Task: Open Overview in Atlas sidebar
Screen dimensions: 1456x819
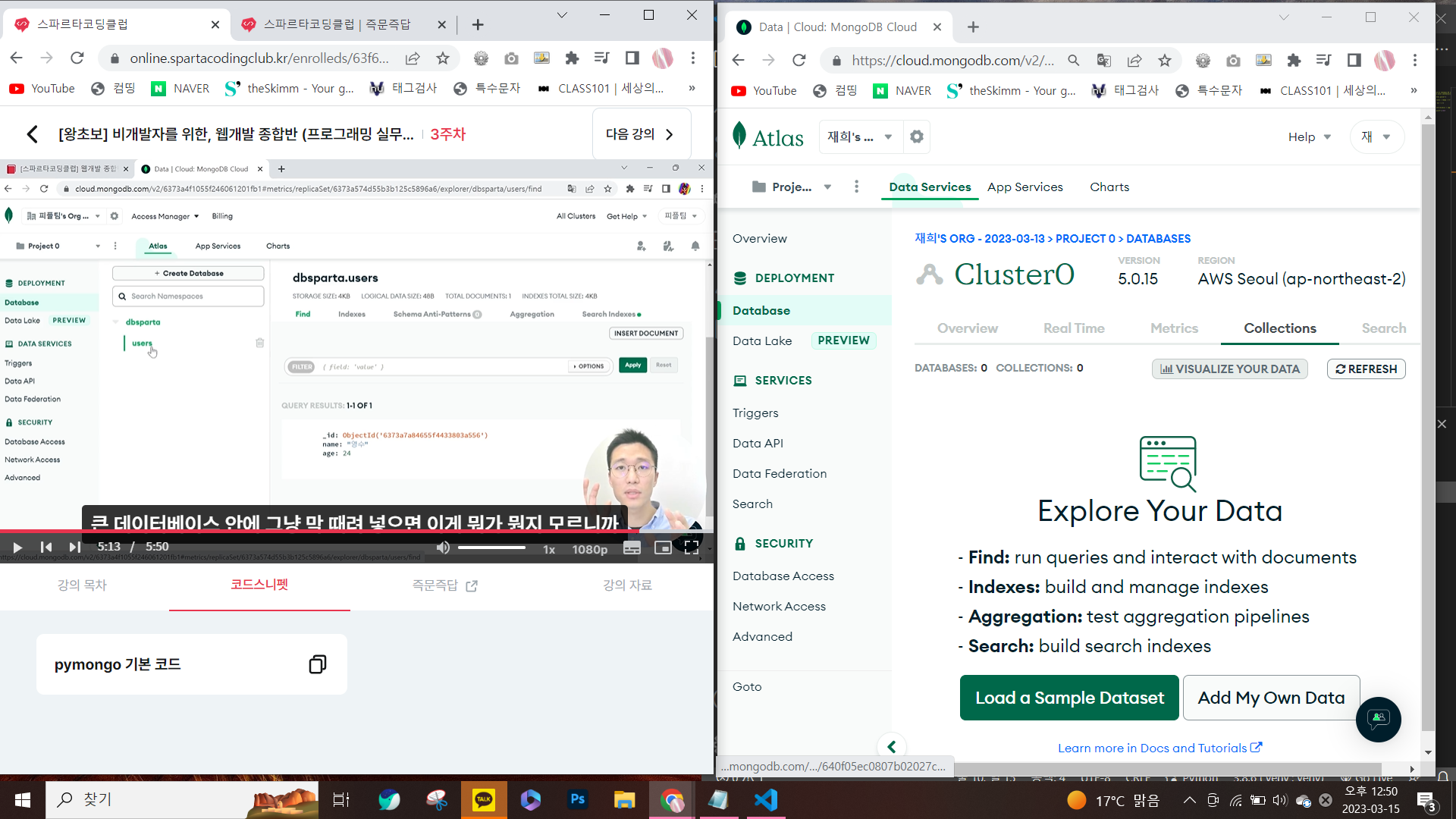Action: 759,239
